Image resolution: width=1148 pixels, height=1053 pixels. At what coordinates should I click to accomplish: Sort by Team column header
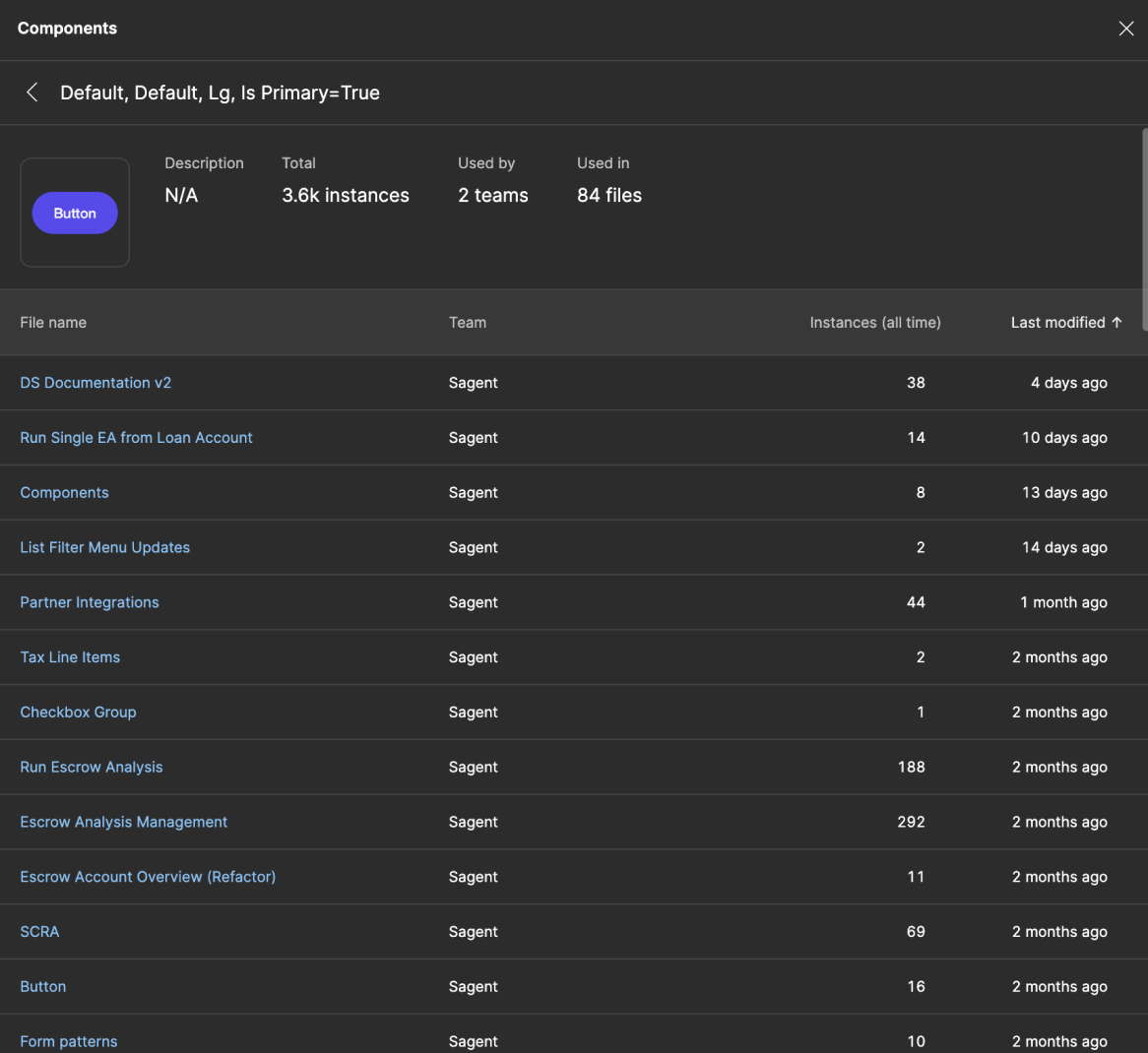click(x=467, y=323)
